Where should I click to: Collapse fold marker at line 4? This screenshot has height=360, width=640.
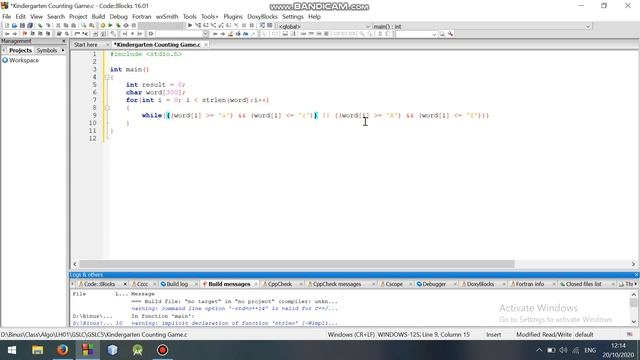[x=107, y=77]
